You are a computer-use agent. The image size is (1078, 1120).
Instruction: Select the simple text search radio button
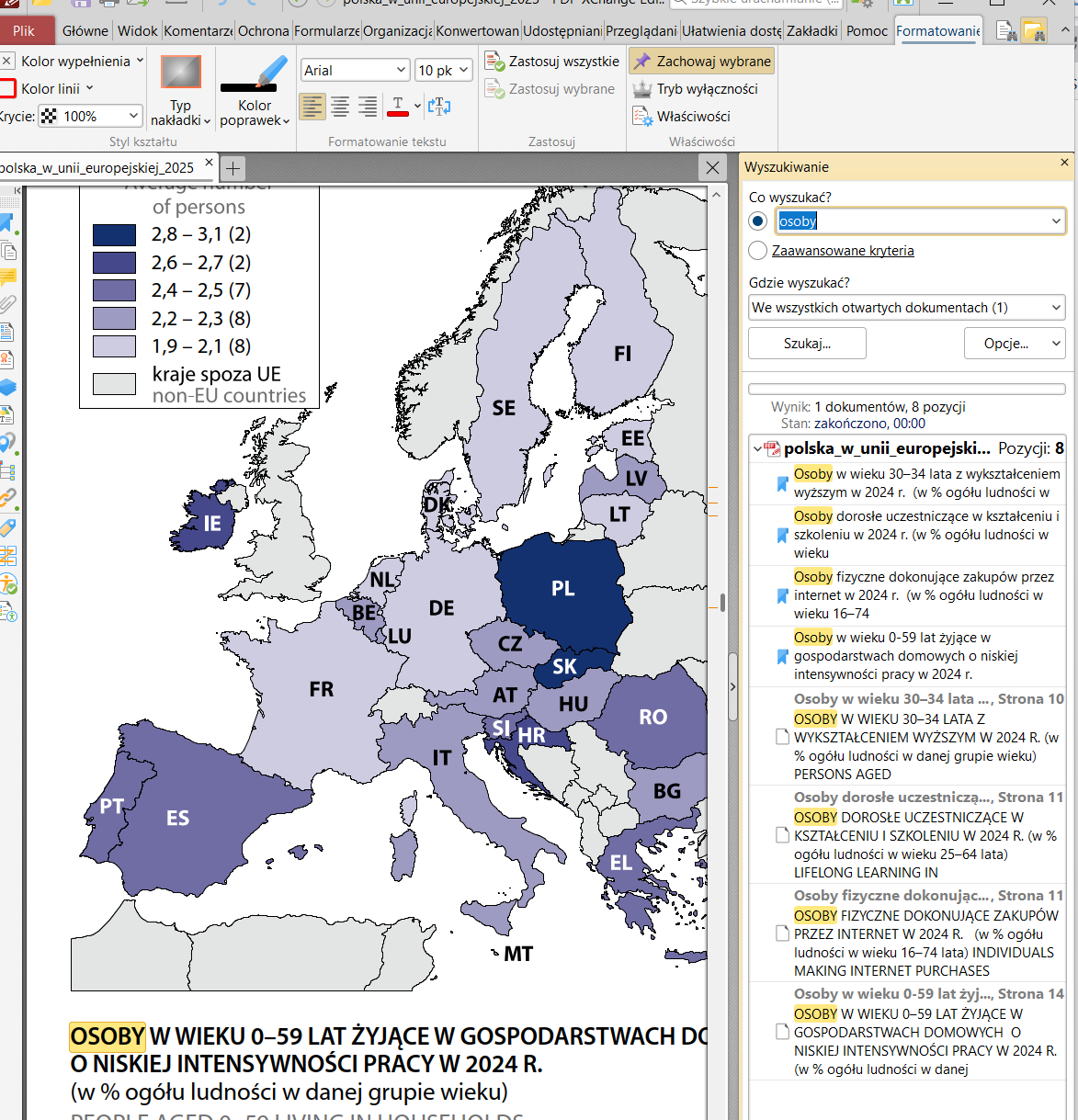[758, 221]
